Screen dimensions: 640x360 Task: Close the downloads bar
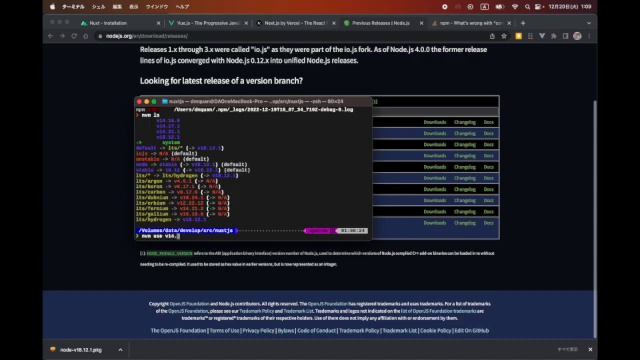pos(590,349)
